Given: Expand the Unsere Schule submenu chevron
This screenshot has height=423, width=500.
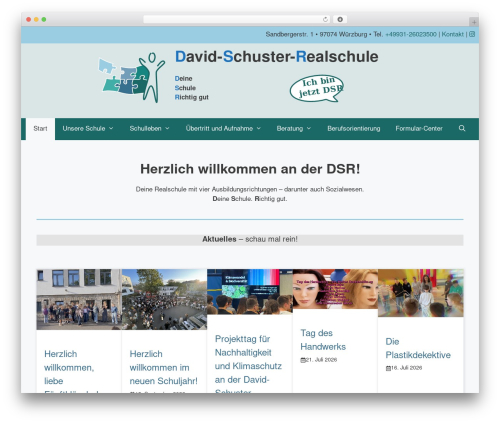Looking at the screenshot, I should 111,128.
